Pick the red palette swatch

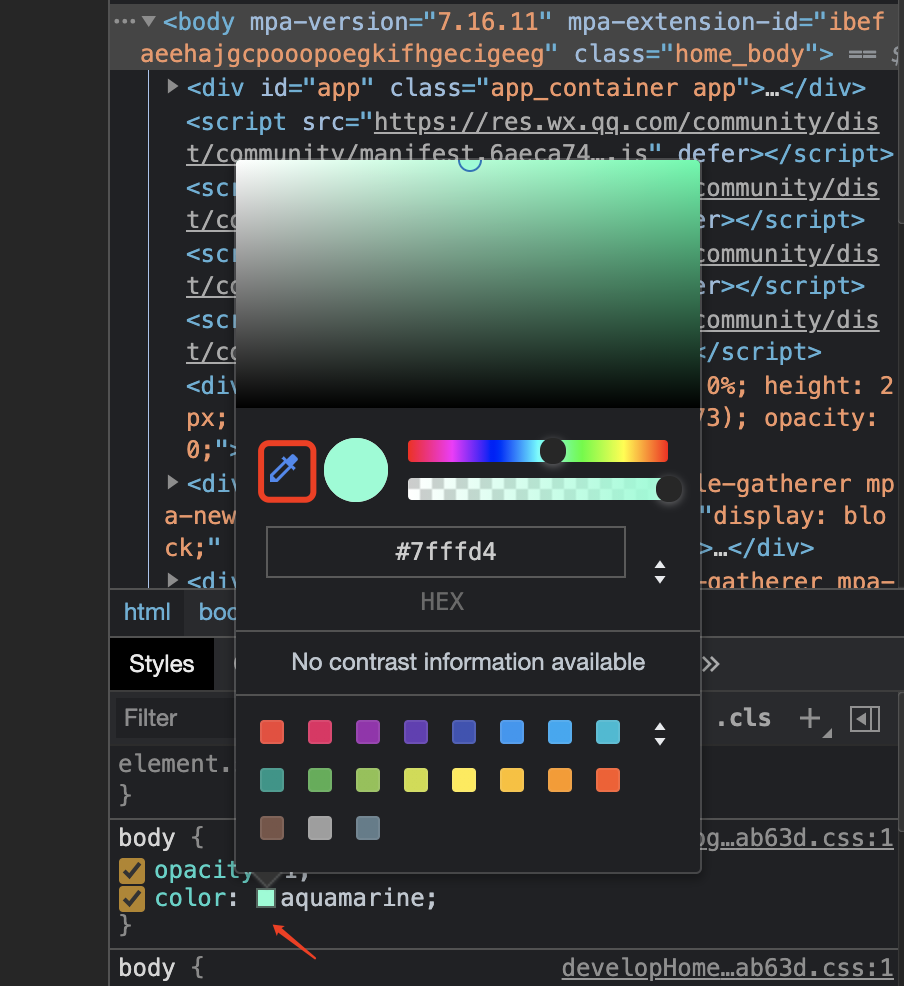coord(272,732)
